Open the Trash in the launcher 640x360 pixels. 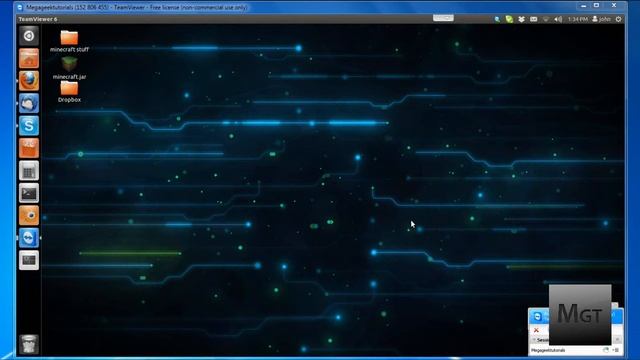tap(29, 344)
